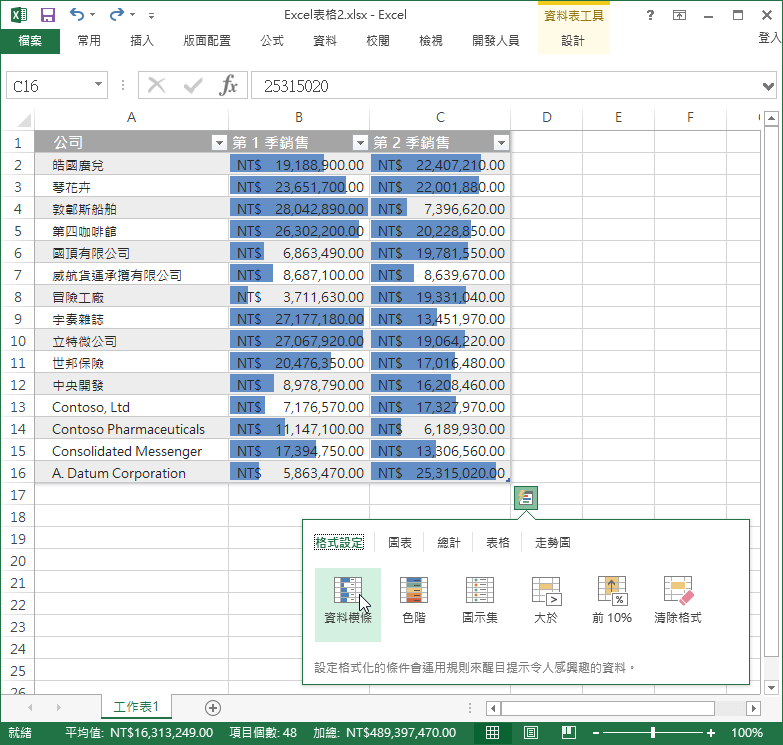
Task: Click the horizontal scrollbar right arrow
Action: (754, 708)
